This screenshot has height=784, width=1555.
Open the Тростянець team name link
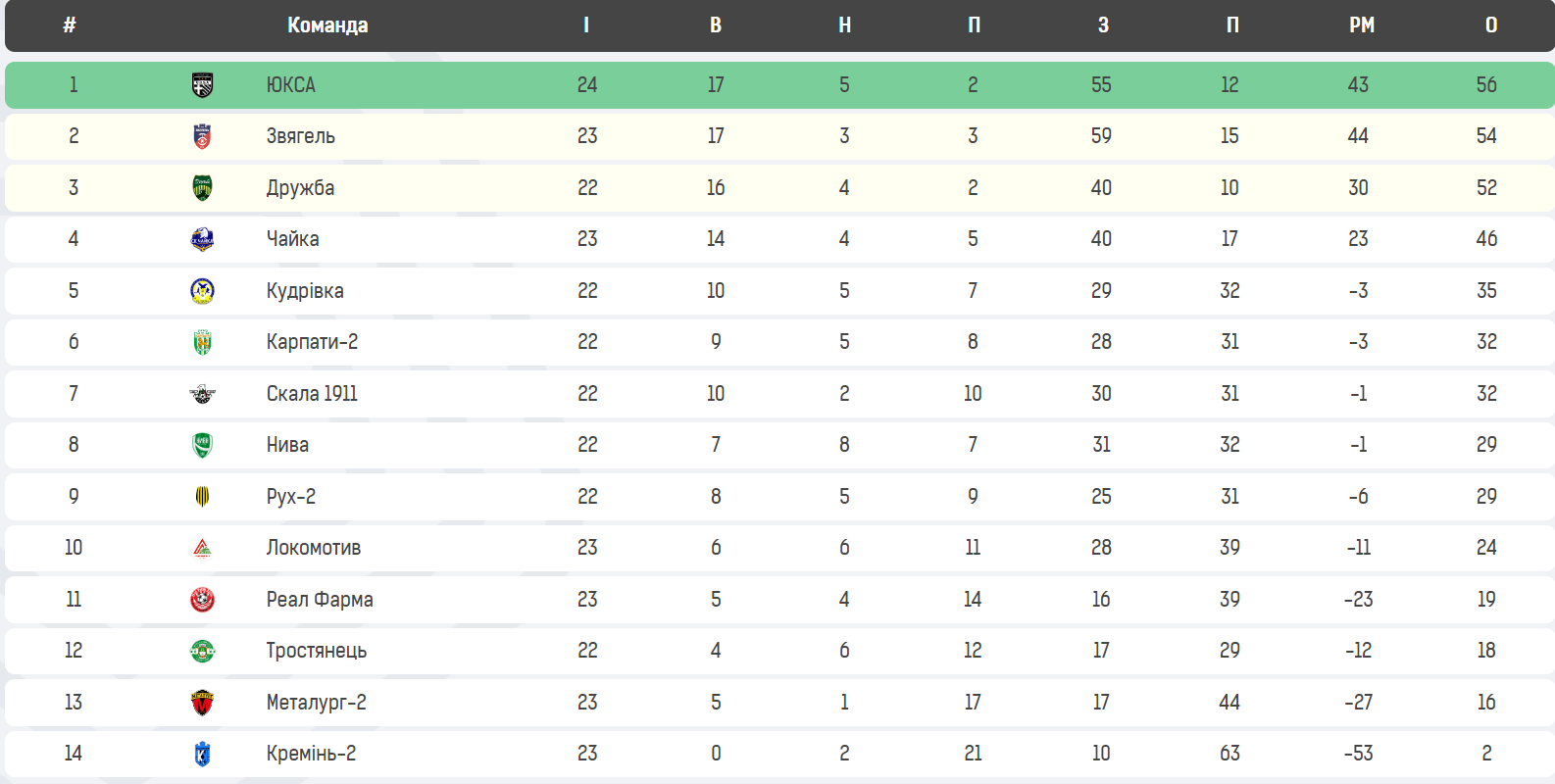point(317,651)
